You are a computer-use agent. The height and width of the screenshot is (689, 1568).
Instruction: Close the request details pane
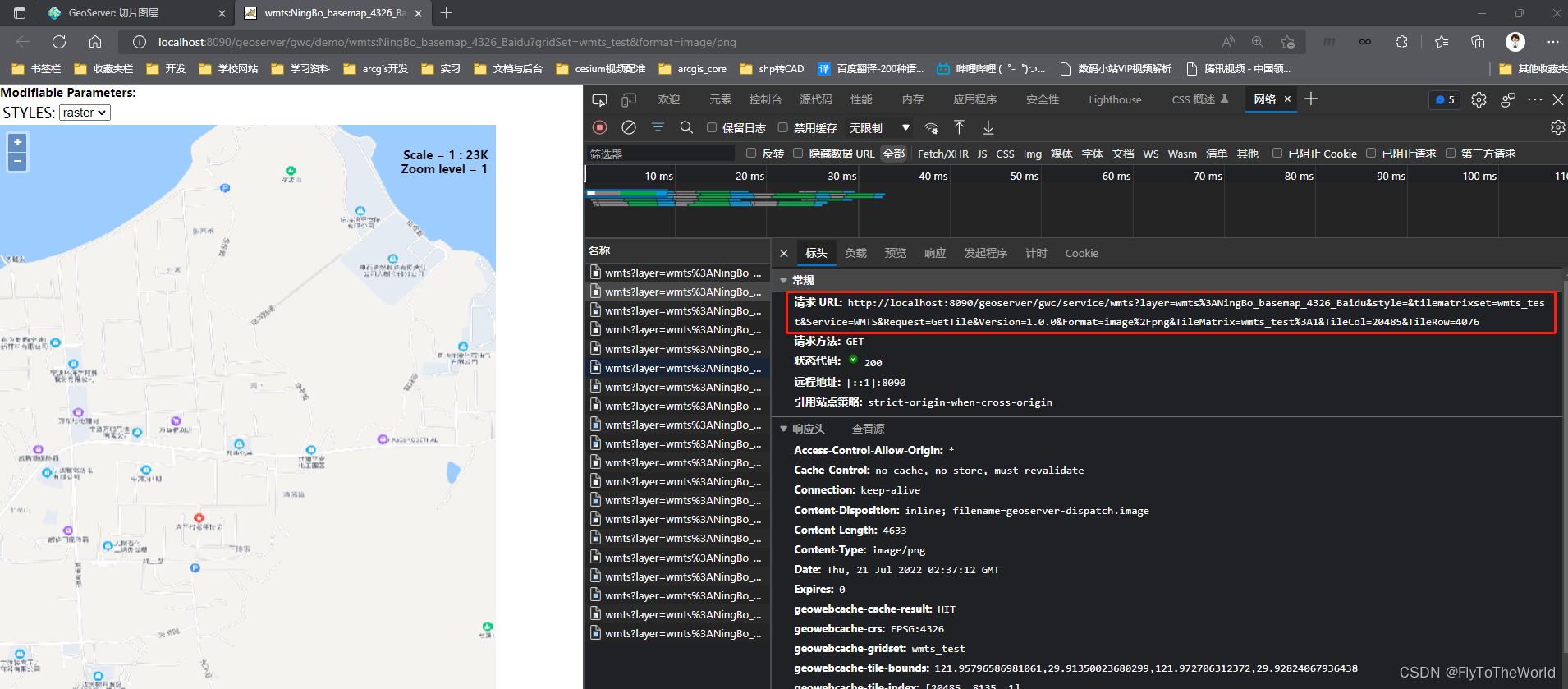point(784,253)
